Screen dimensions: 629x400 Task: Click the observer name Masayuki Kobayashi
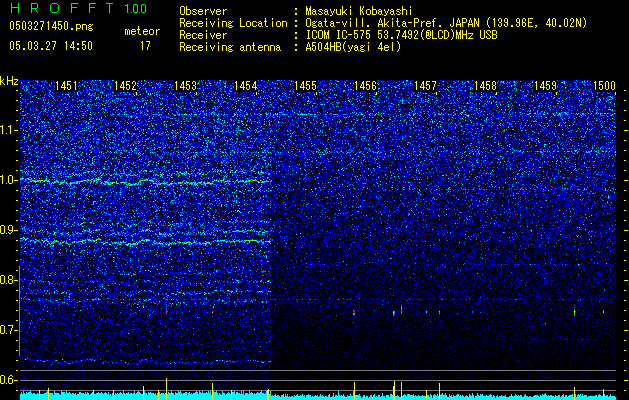click(359, 11)
